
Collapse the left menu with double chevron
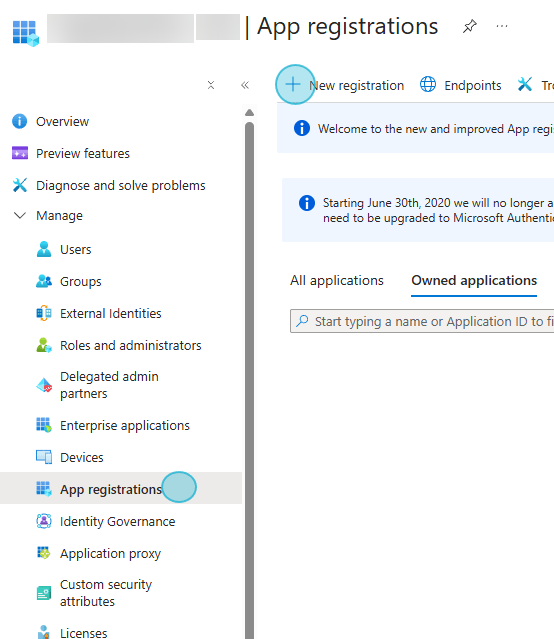pyautogui.click(x=245, y=85)
